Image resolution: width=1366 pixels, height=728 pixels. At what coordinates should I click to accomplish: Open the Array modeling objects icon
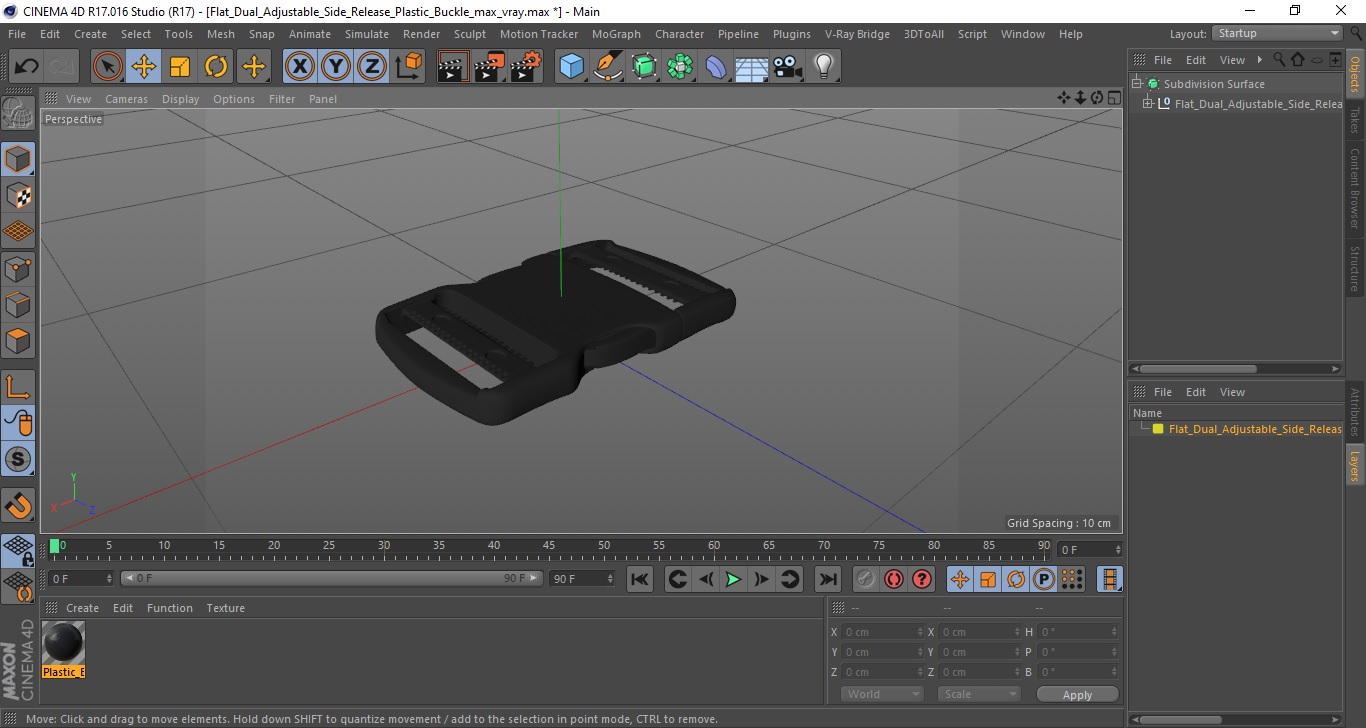pos(680,67)
